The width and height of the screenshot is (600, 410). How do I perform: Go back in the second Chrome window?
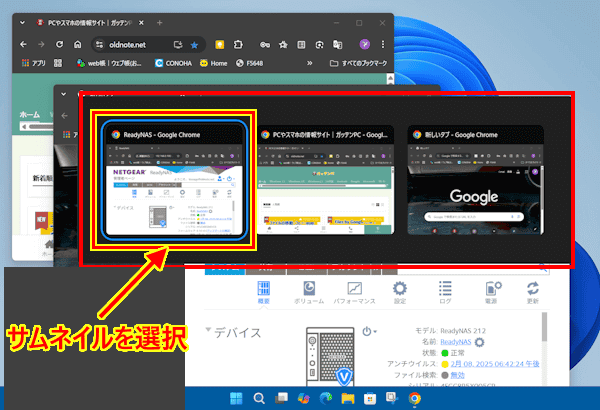pos(64,115)
